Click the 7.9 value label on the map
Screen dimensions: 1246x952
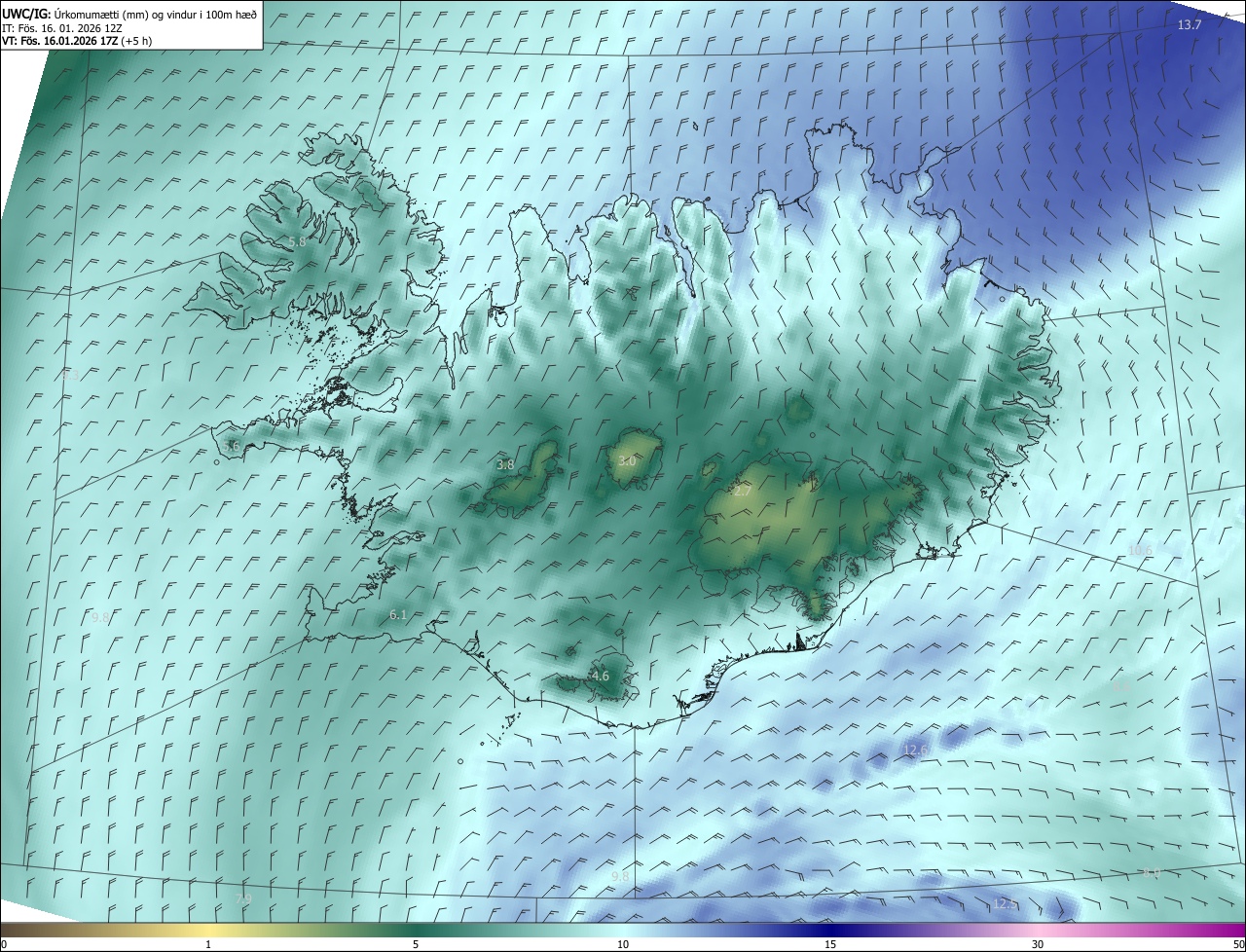pos(244,898)
